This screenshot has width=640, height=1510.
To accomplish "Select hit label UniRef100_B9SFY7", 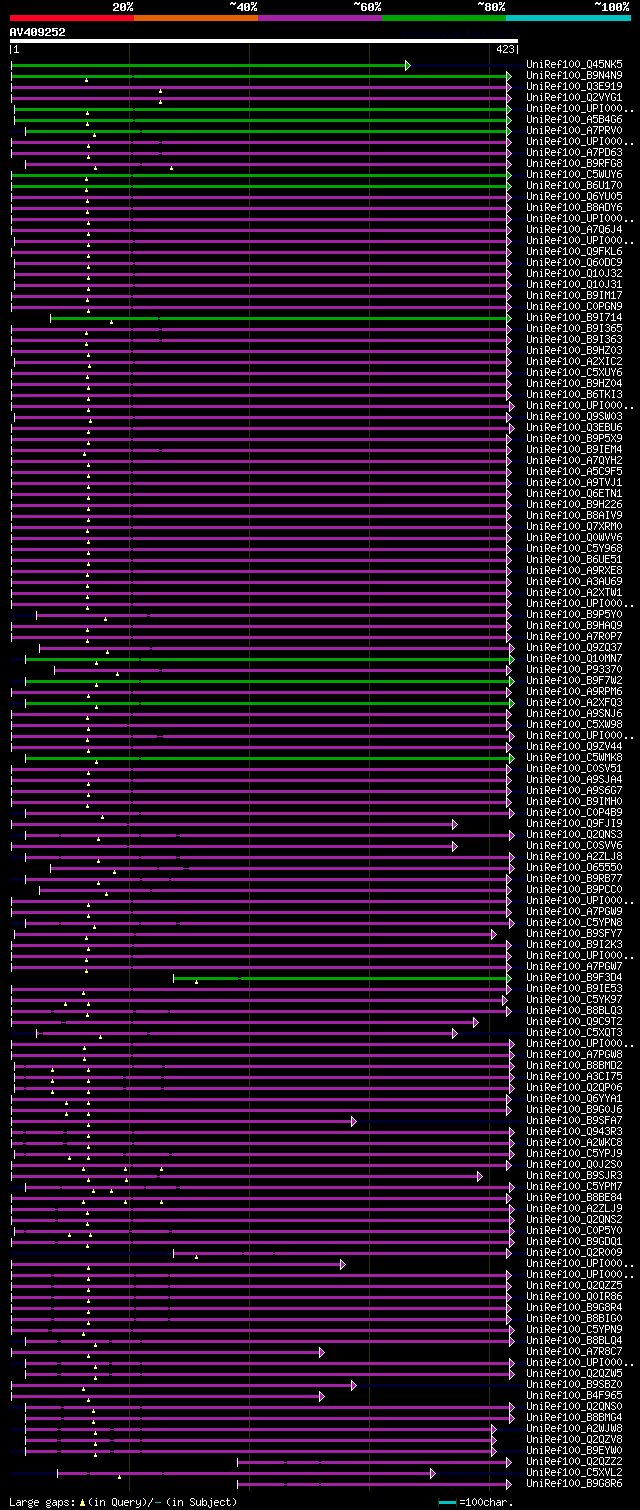I will (x=575, y=934).
